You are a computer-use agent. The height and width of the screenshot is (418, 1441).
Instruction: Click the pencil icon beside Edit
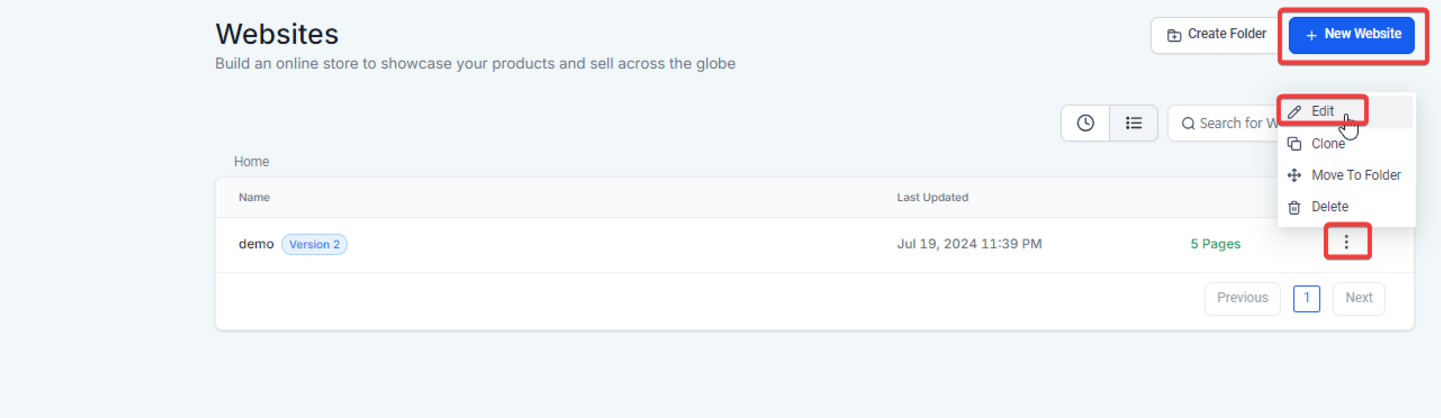pos(1294,112)
